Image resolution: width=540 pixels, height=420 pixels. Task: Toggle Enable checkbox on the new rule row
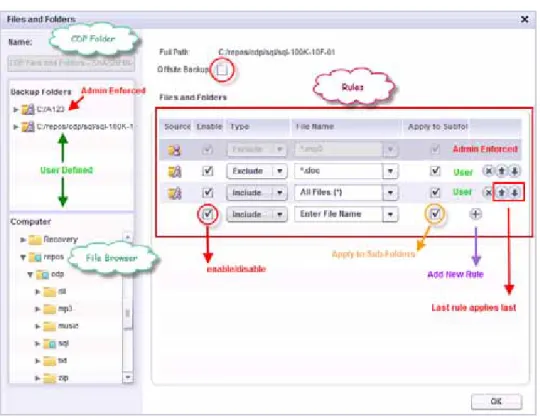click(x=208, y=214)
